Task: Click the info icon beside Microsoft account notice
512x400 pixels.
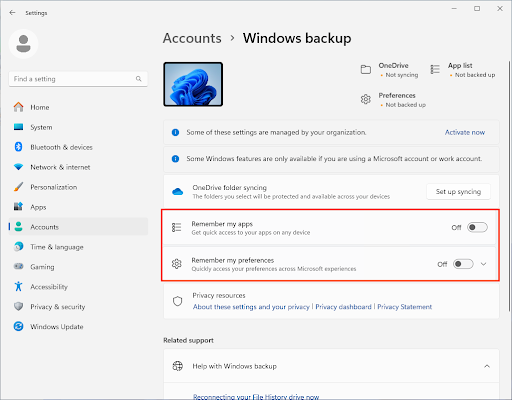Action: tap(175, 159)
